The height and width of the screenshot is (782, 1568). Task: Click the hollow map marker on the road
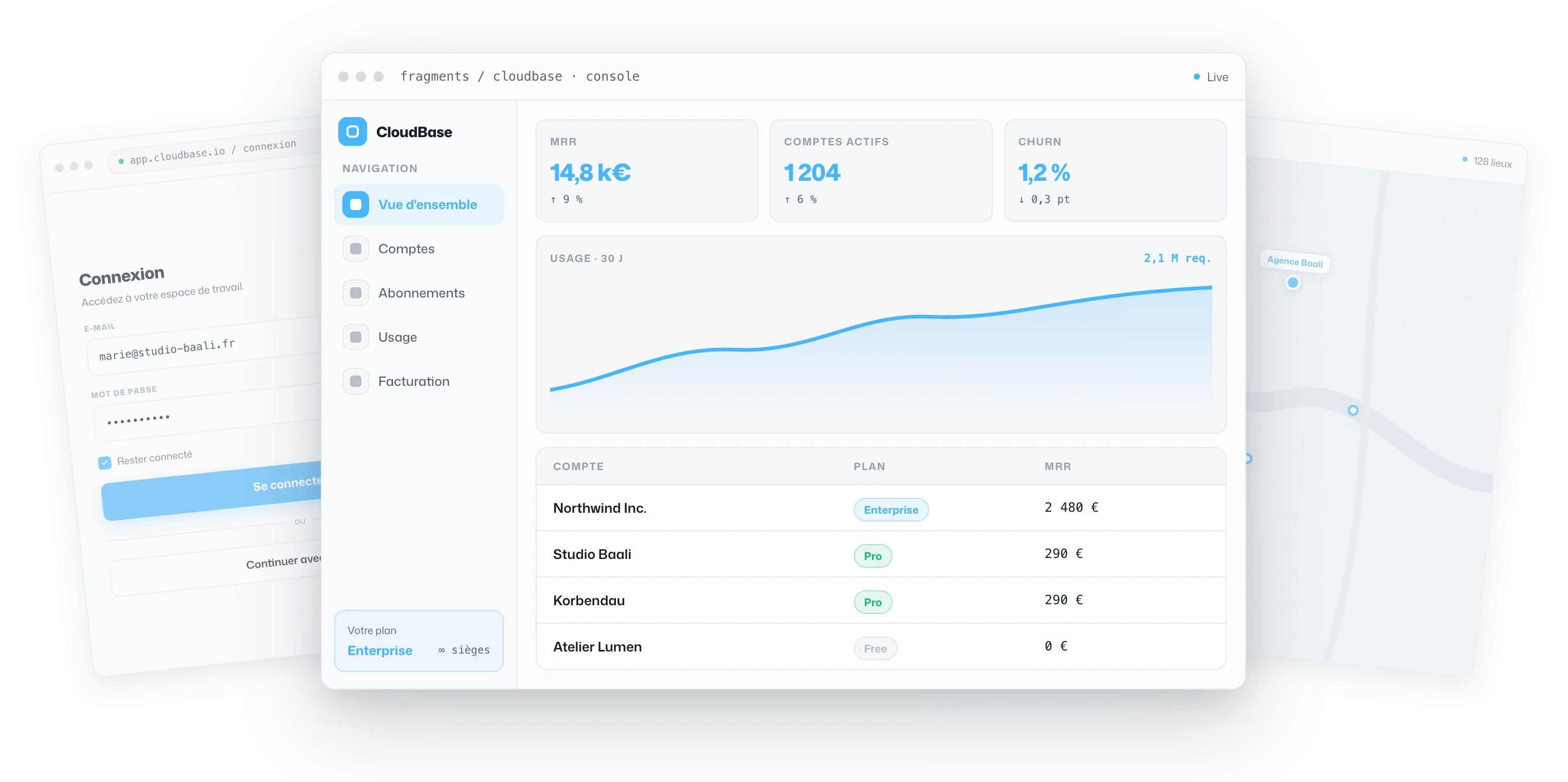pyautogui.click(x=1353, y=410)
